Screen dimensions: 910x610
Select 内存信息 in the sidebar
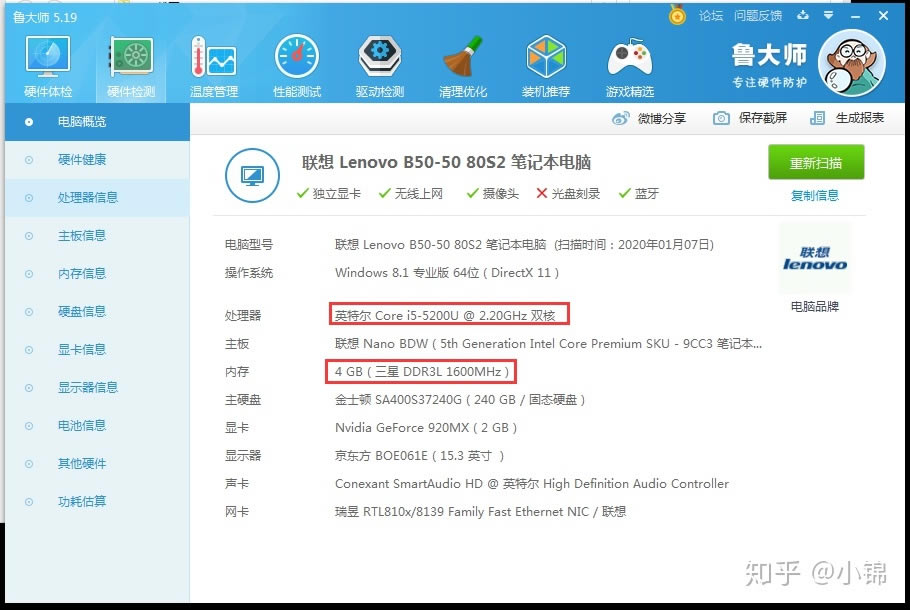(x=97, y=273)
